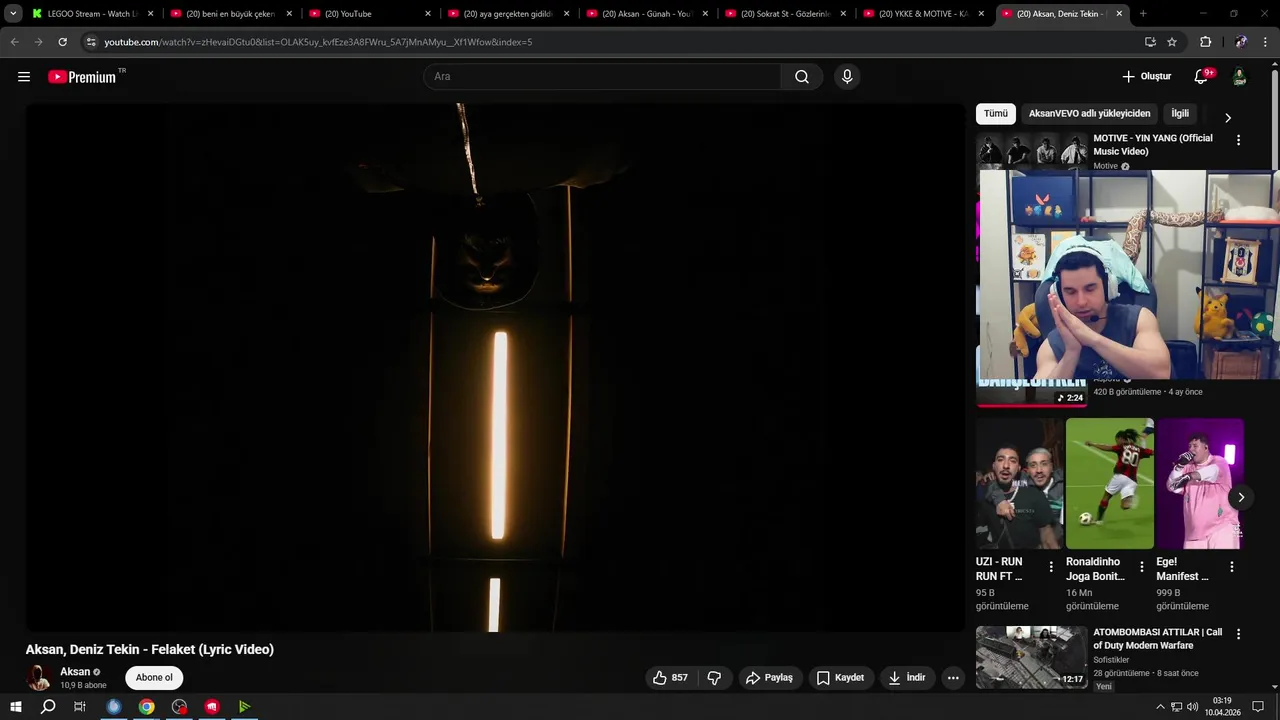Open Windows taskbar search

click(48, 707)
